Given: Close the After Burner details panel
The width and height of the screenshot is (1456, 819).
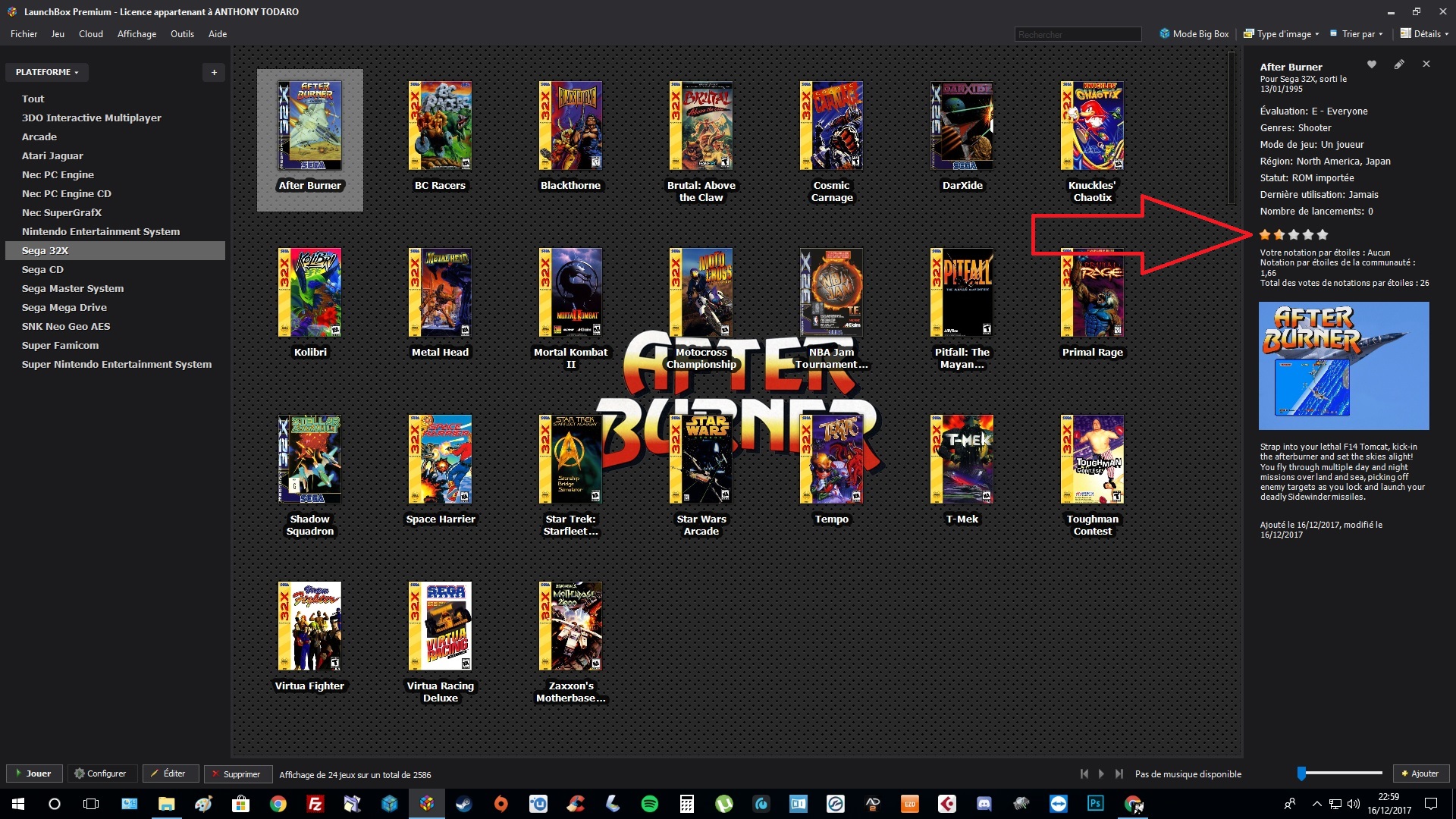Looking at the screenshot, I should 1426,64.
